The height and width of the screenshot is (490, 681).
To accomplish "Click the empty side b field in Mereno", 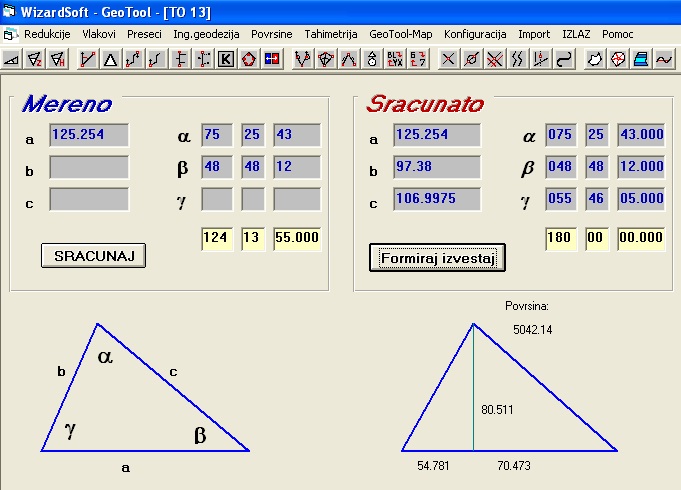I will pos(89,167).
